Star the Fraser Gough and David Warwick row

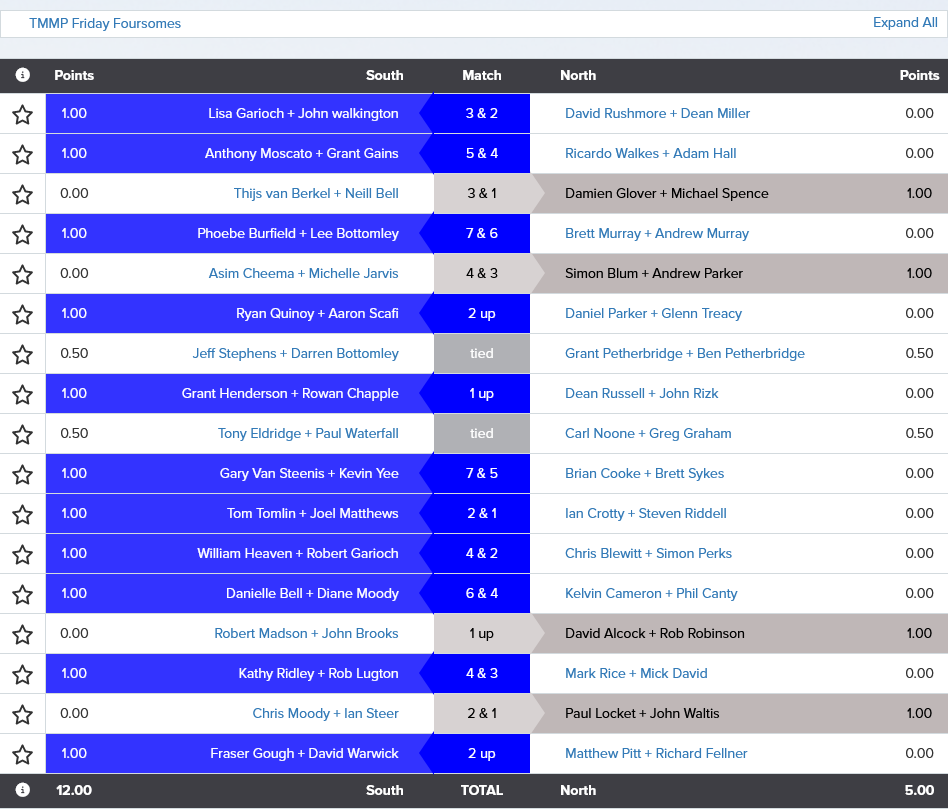pyautogui.click(x=22, y=753)
